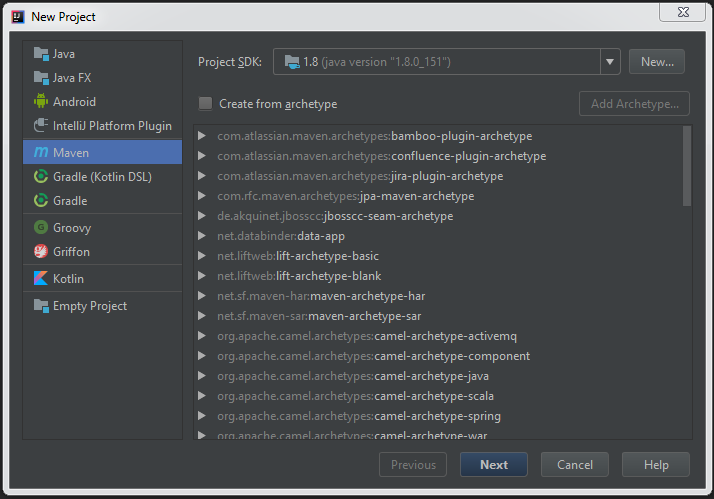Pick the plain Gradle label

tap(70, 201)
